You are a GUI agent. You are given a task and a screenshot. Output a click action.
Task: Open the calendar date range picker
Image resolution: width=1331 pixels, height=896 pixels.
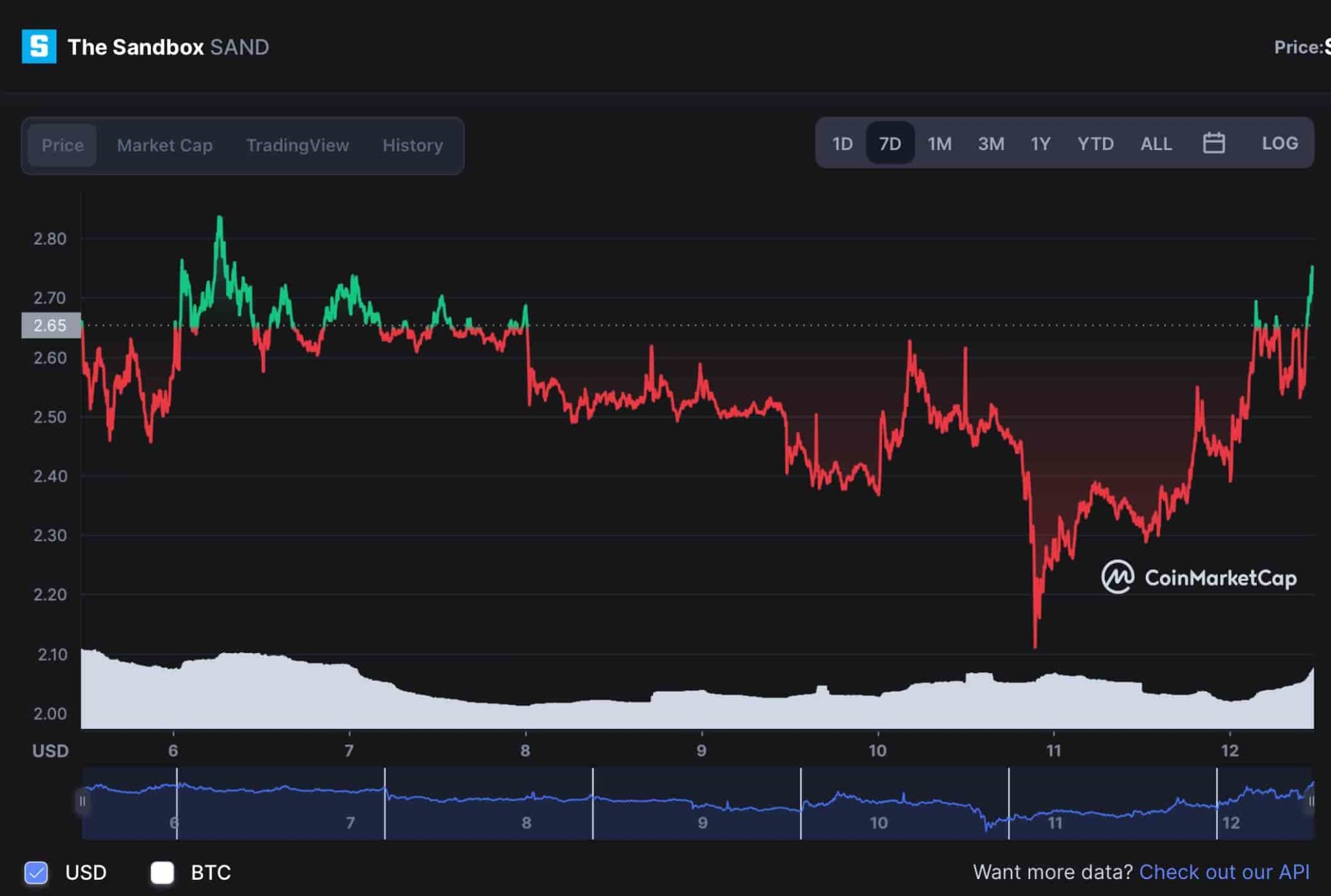coord(1213,143)
